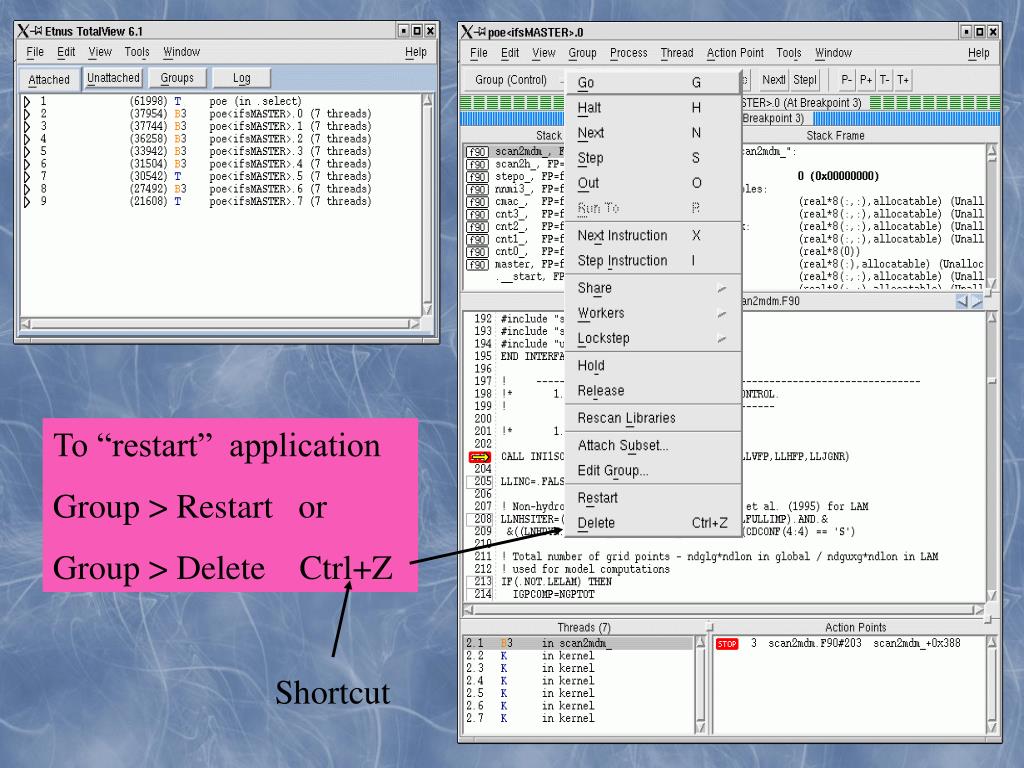Choose Edit Group... menu item
The width and height of the screenshot is (1024, 768).
(652, 470)
